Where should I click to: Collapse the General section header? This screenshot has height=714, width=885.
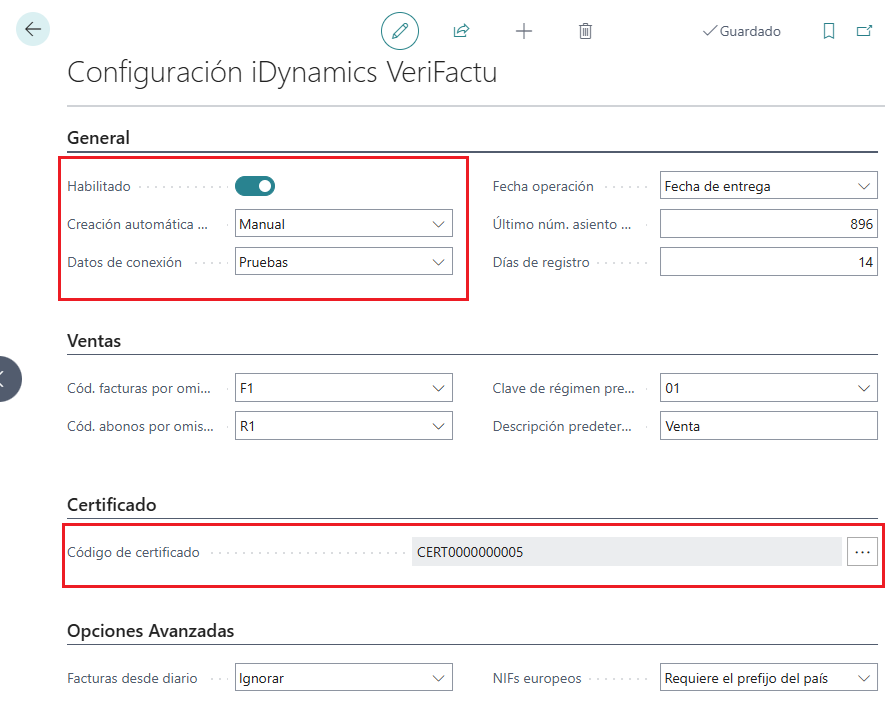pos(99,138)
